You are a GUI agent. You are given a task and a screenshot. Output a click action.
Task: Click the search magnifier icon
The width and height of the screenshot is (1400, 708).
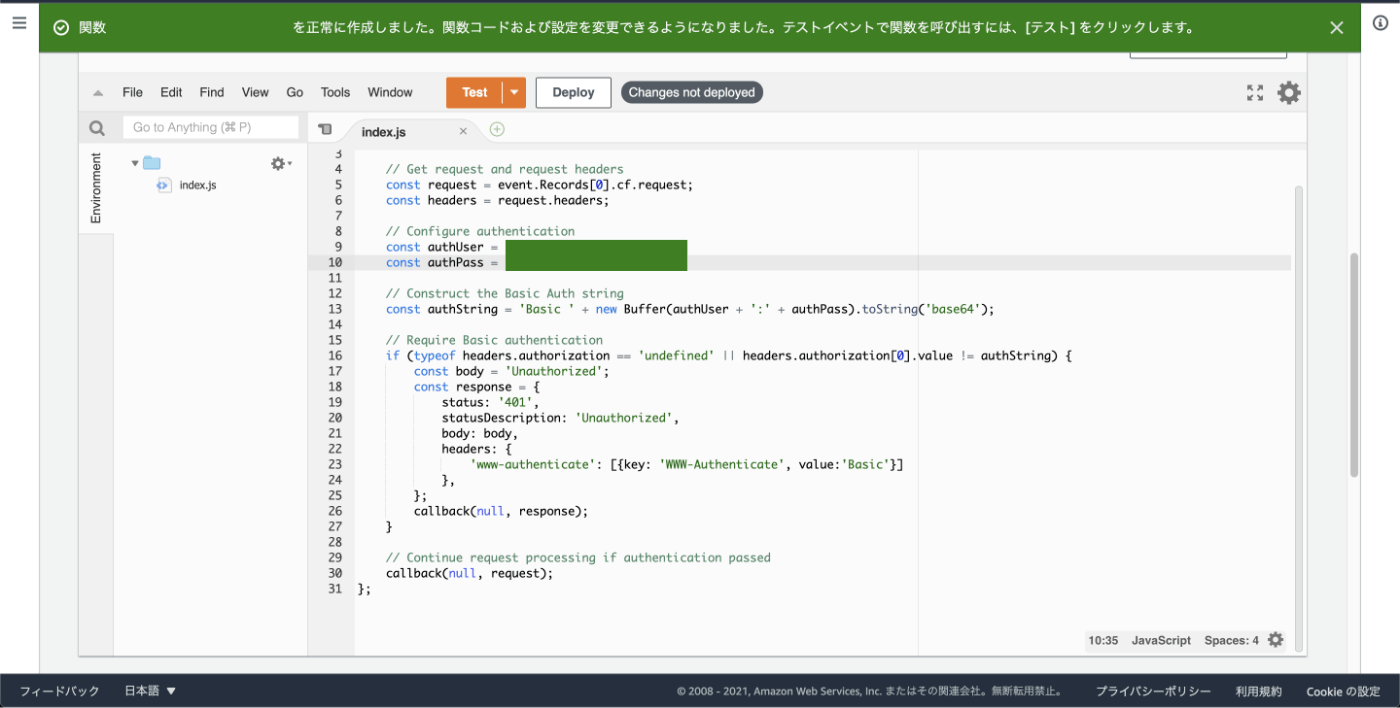(97, 128)
